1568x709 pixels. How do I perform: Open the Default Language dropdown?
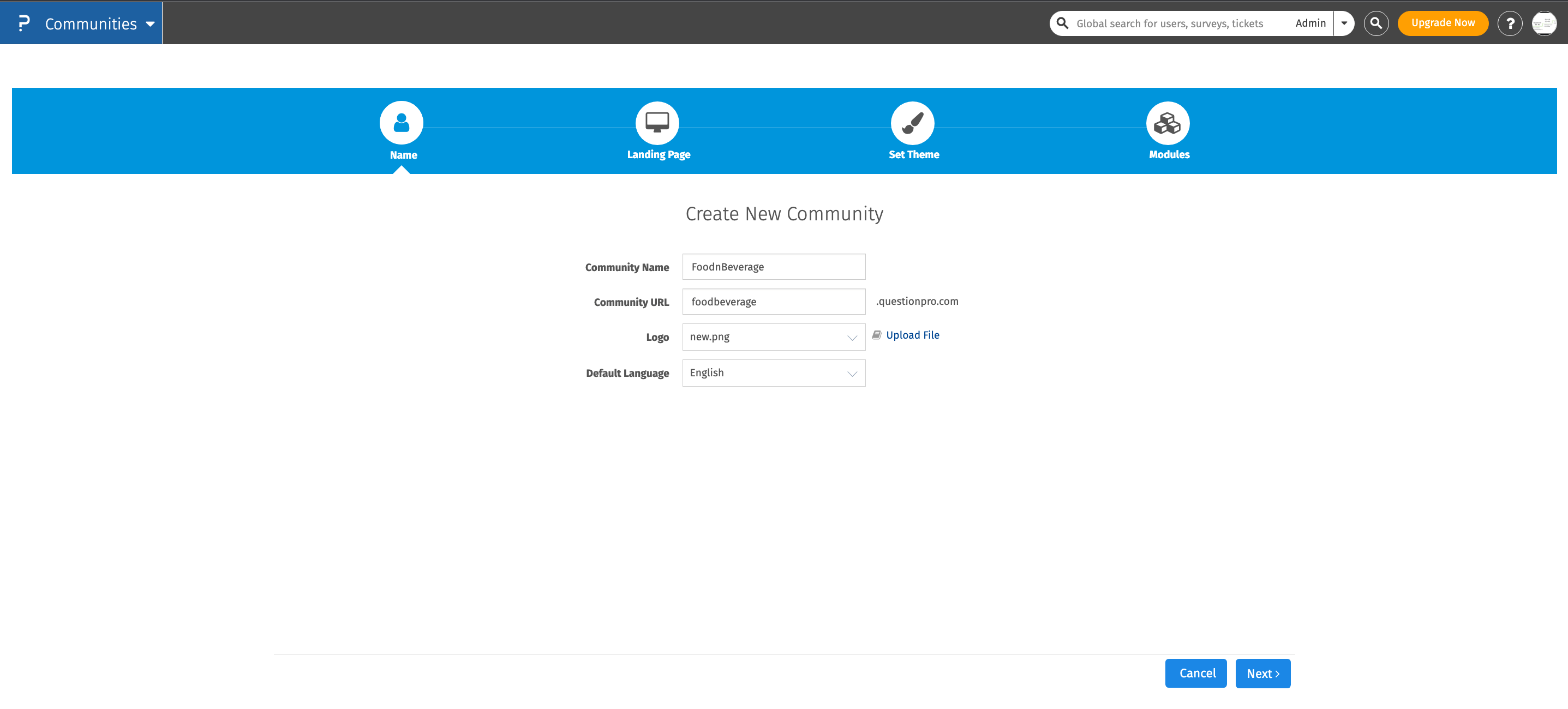point(852,372)
